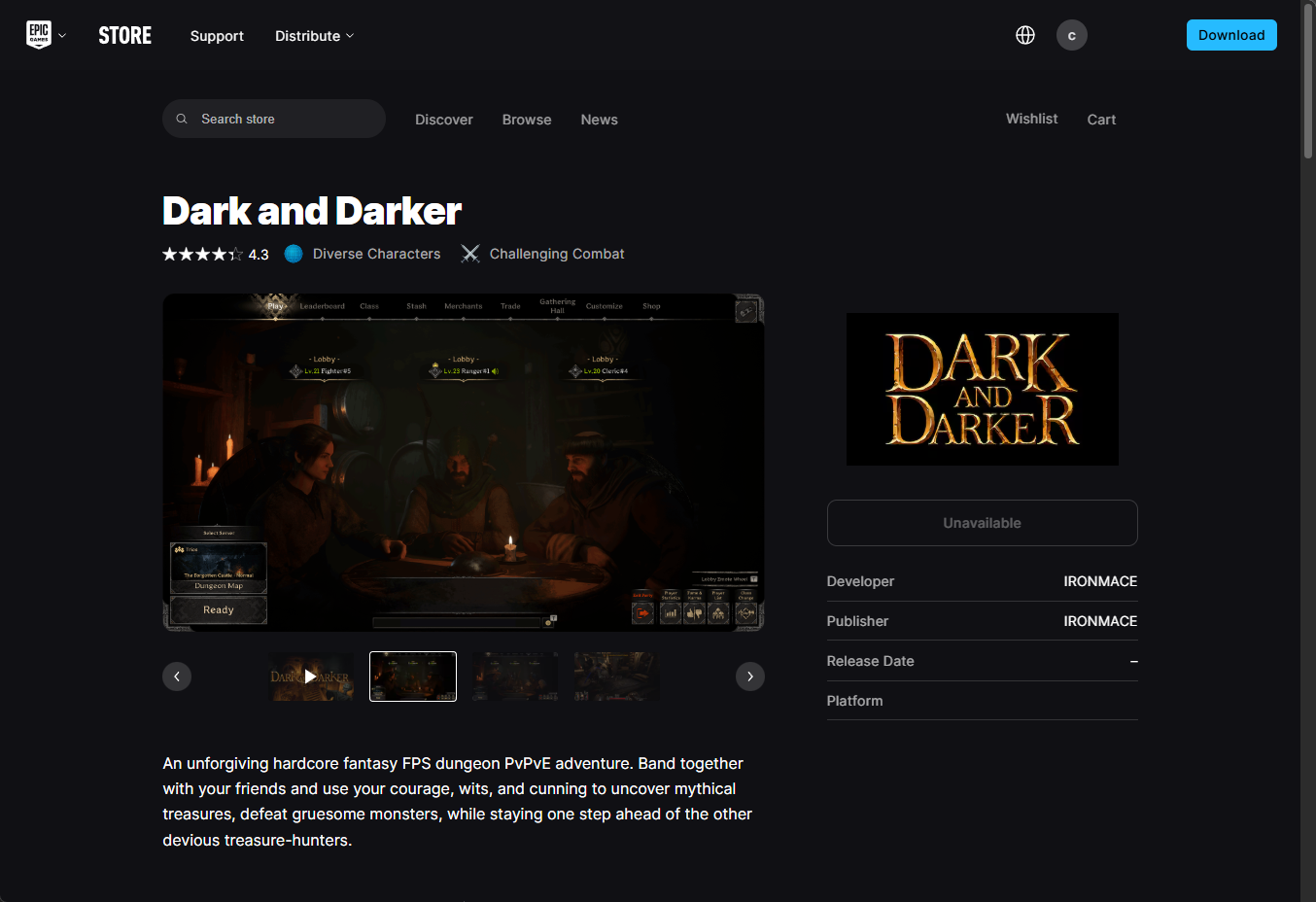Image resolution: width=1316 pixels, height=902 pixels.
Task: Show next media with right arrow
Action: coord(750,676)
